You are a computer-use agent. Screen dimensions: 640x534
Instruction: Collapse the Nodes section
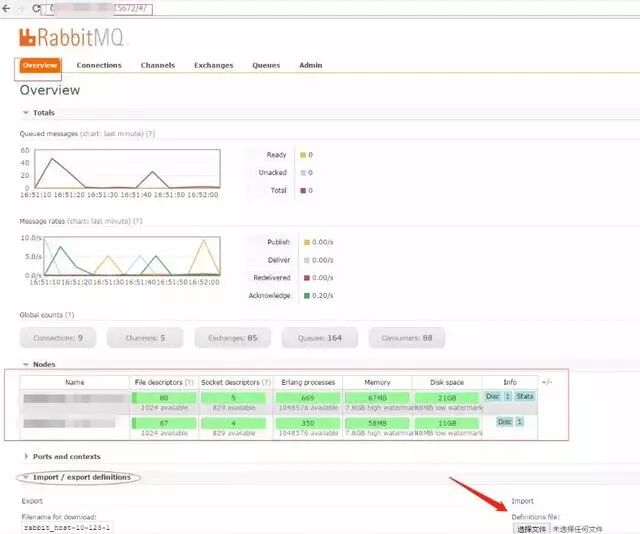coord(40,364)
